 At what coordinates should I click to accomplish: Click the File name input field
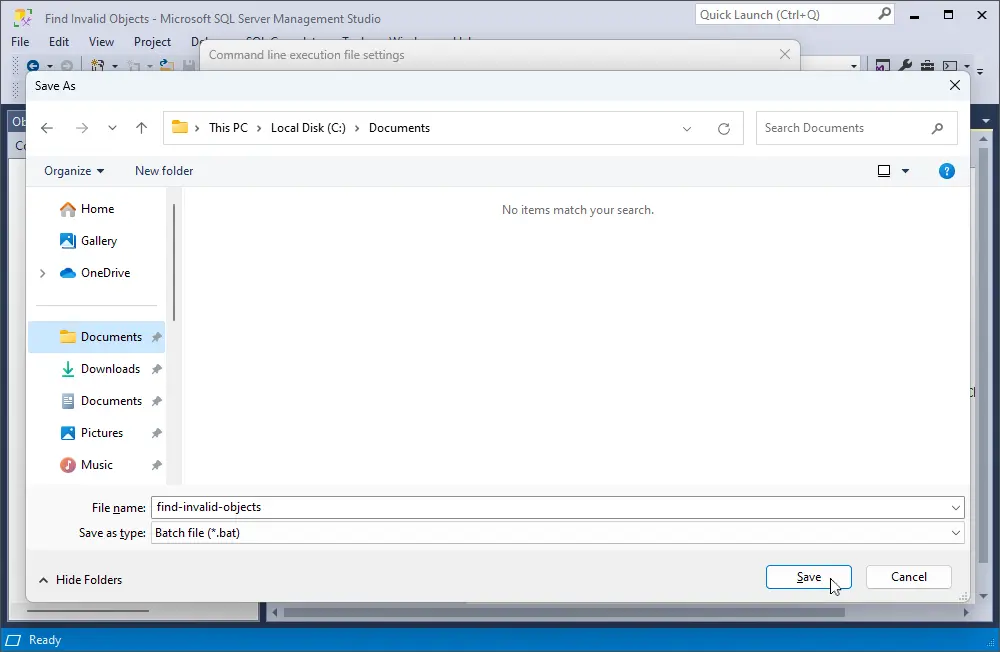[x=550, y=507]
